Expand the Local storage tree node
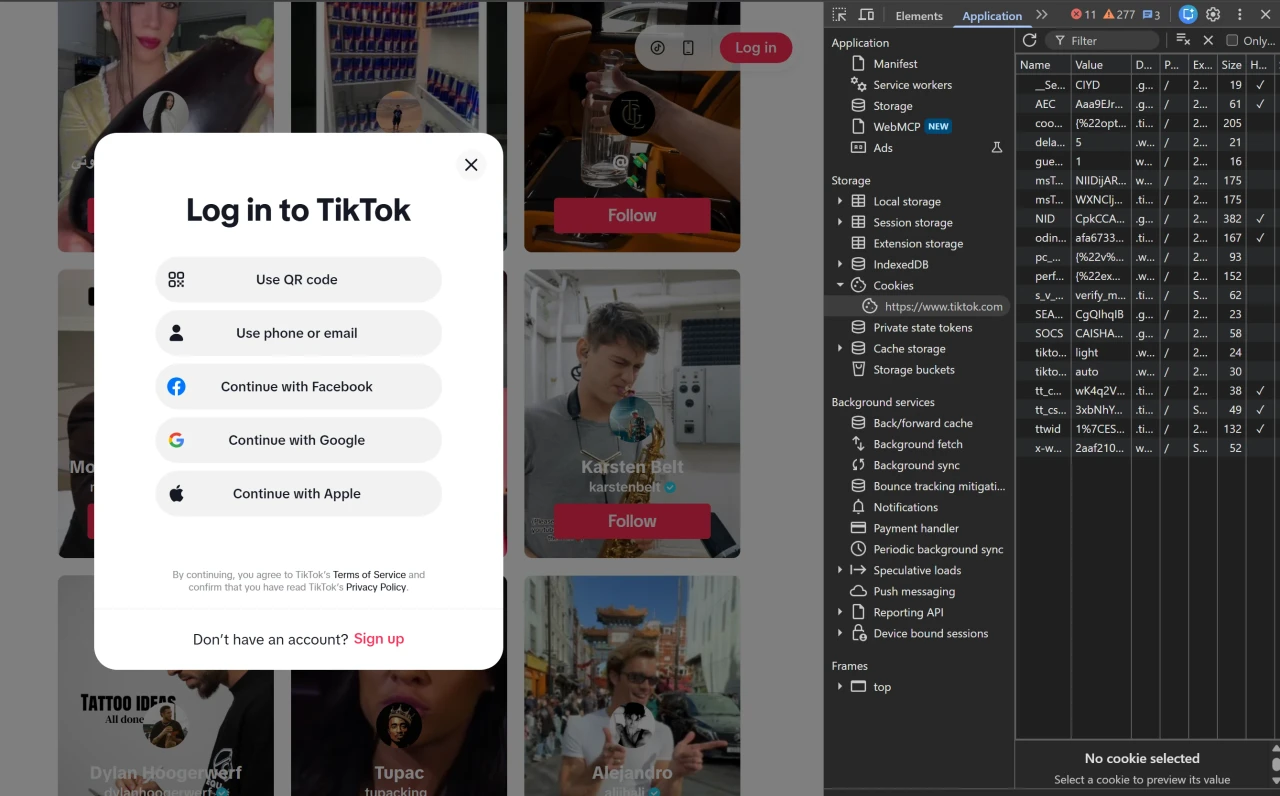Viewport: 1280px width, 796px height. (x=840, y=201)
